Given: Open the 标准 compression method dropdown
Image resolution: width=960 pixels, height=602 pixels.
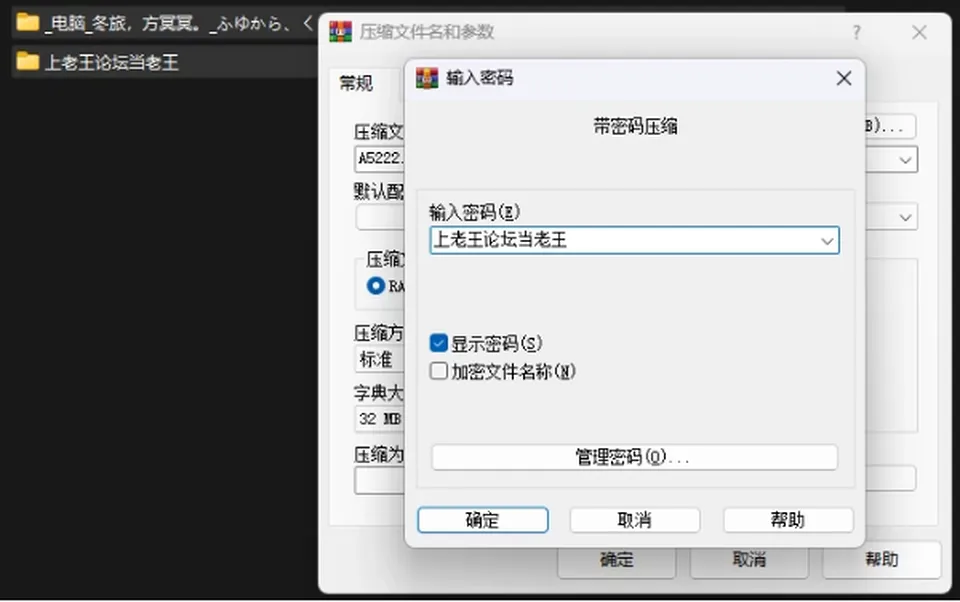Looking at the screenshot, I should coord(379,359).
